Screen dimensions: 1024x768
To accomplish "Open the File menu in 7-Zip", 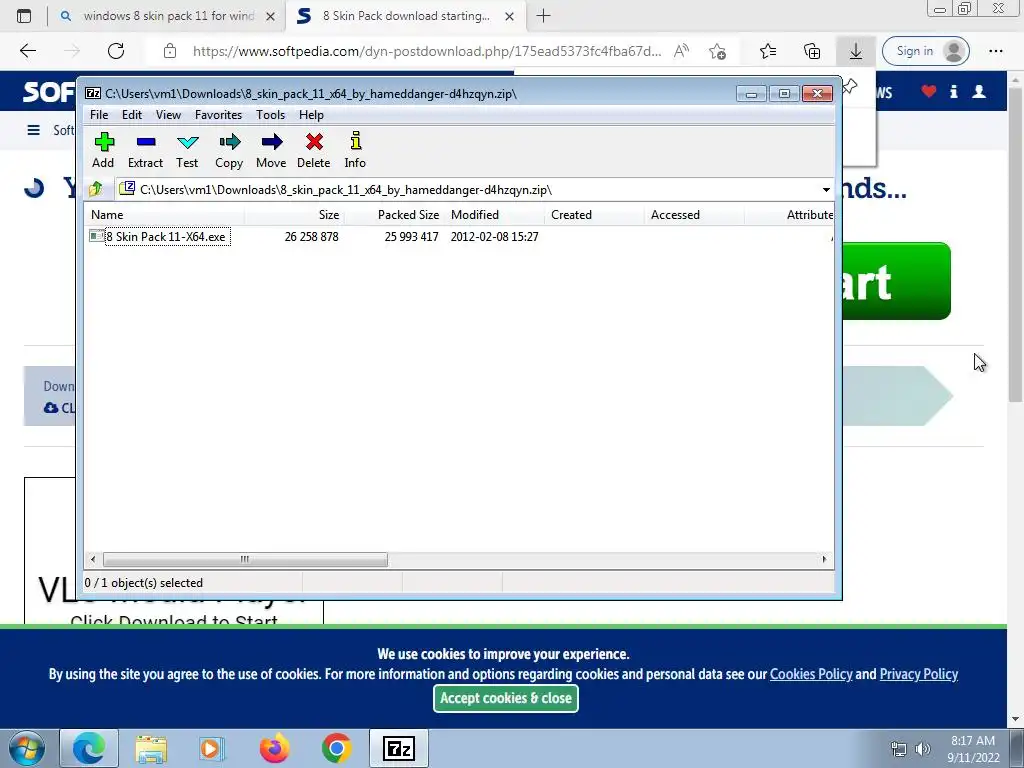I will [99, 115].
